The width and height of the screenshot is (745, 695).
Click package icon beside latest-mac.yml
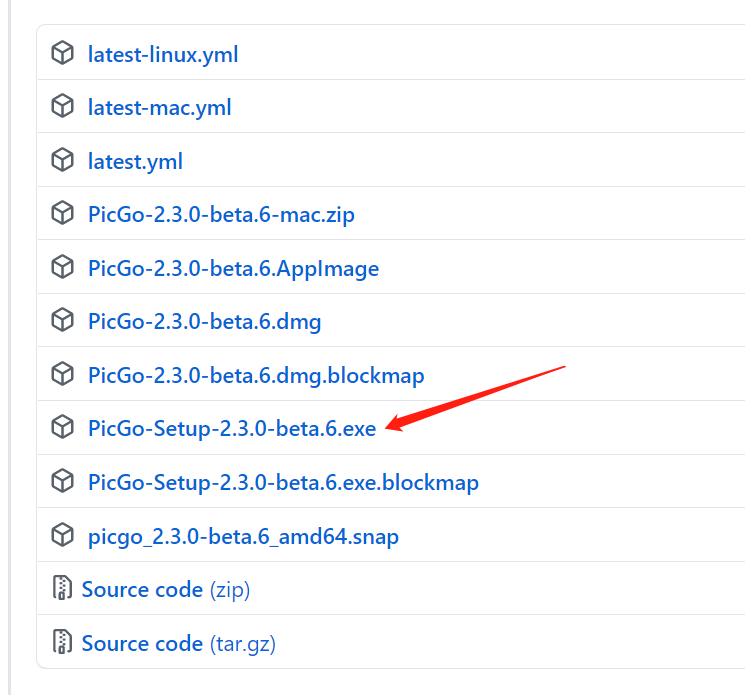click(62, 106)
